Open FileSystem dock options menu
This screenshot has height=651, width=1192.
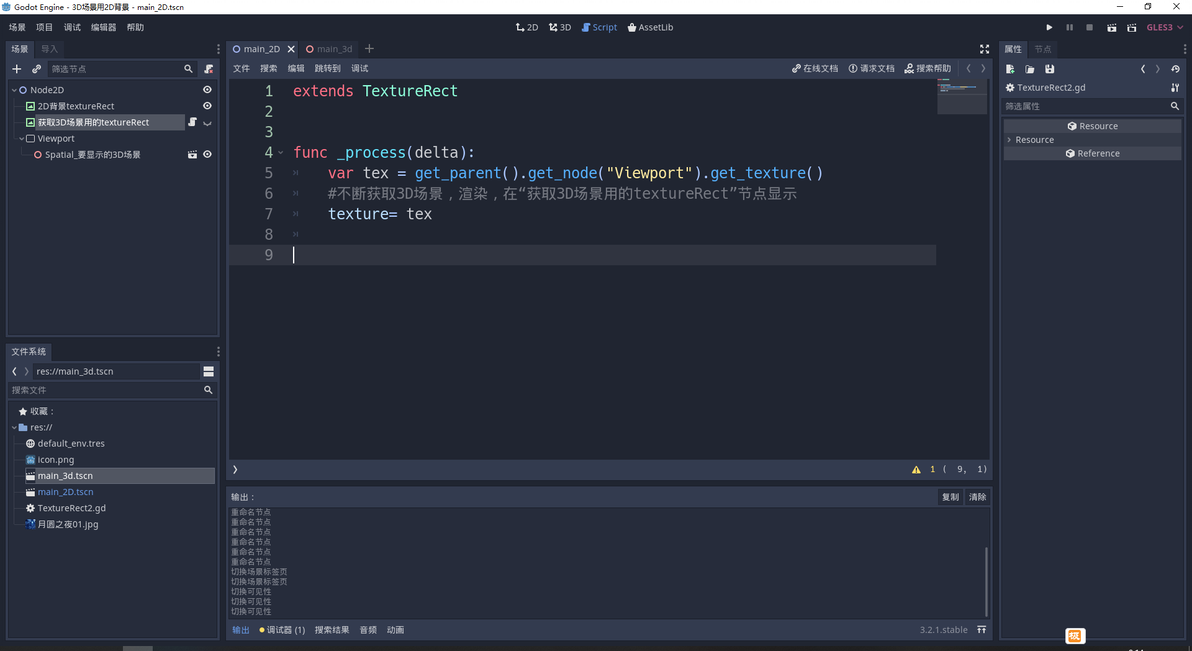click(218, 351)
